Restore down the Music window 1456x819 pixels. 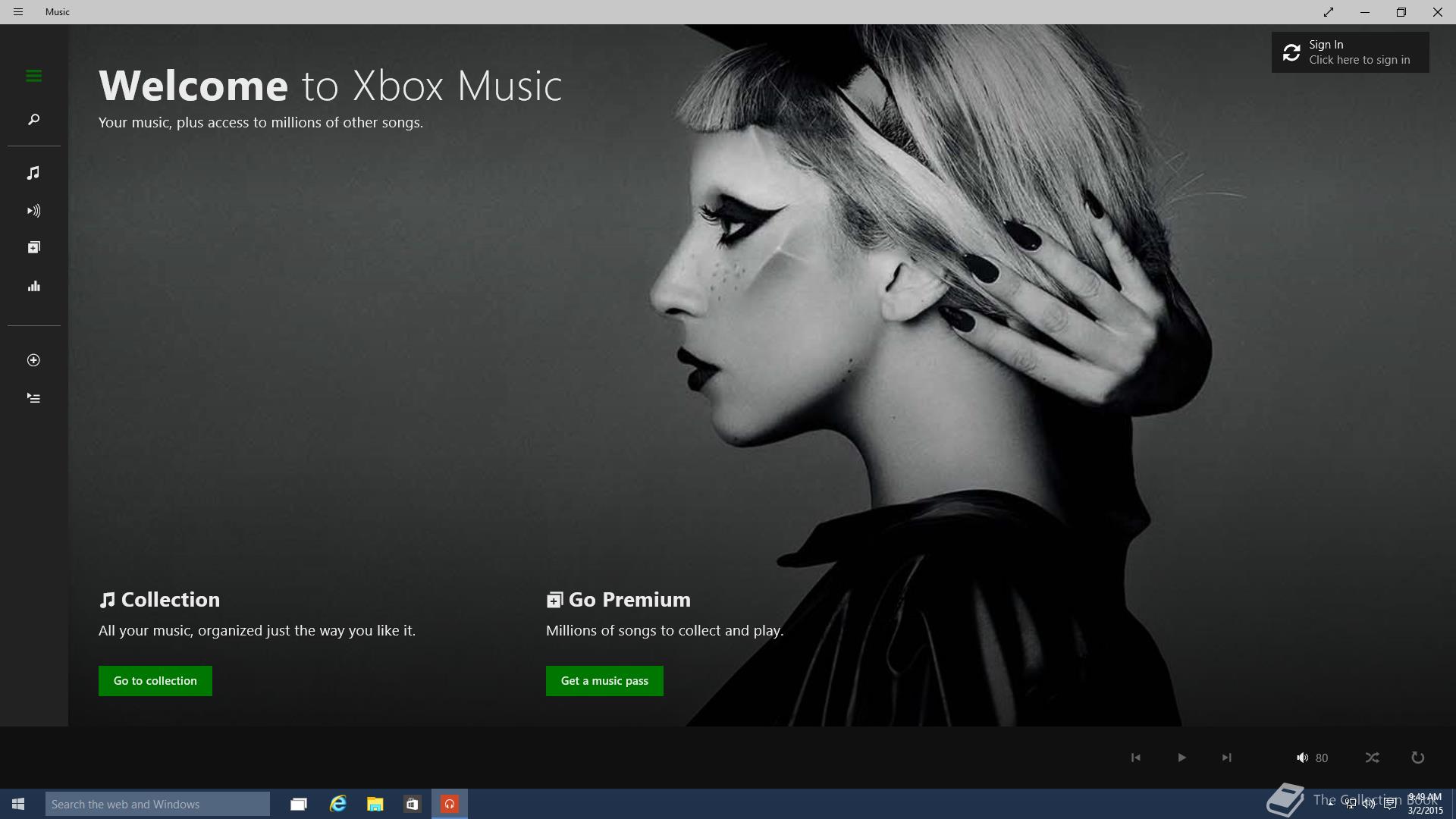click(1401, 12)
